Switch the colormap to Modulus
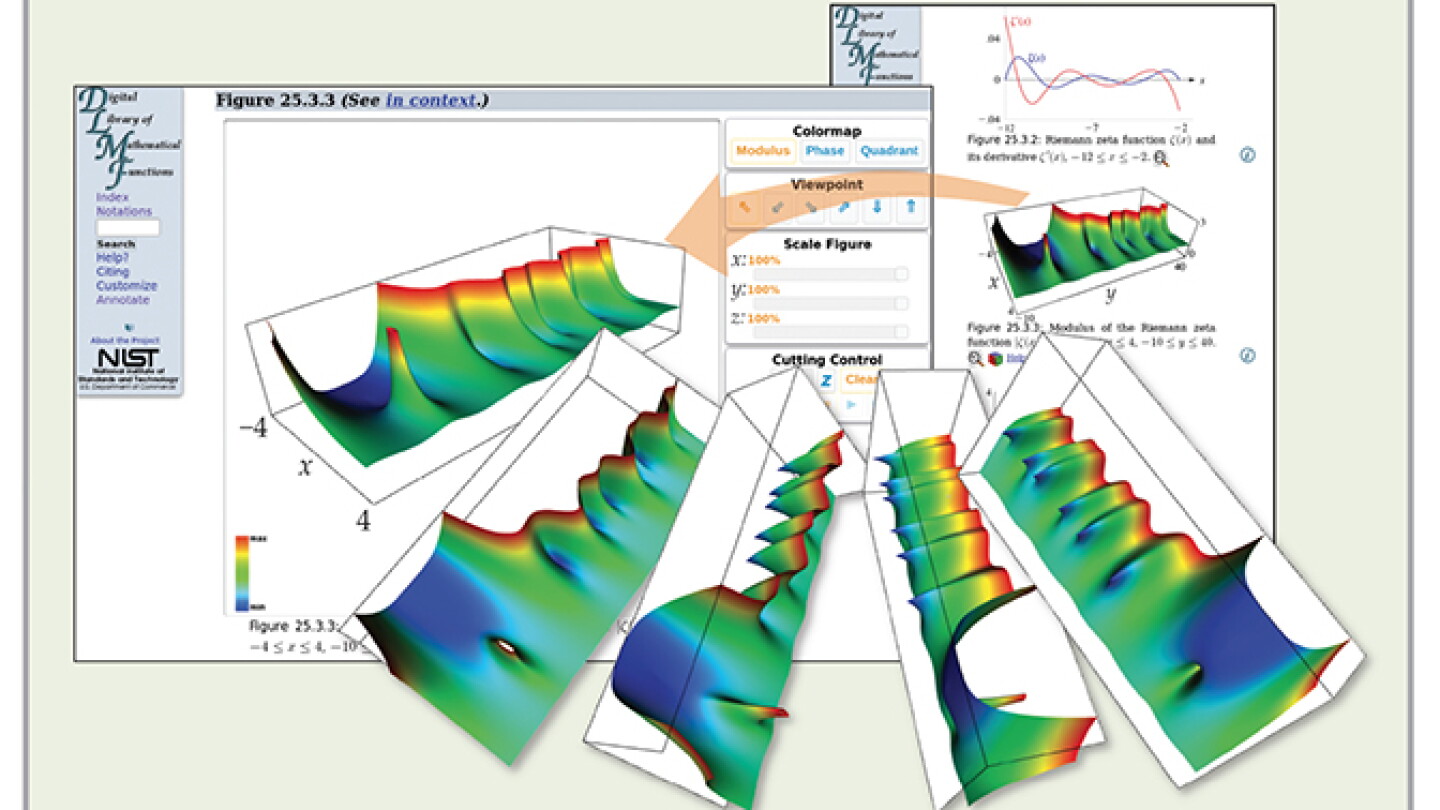Screen dimensions: 1440x810 (x=762, y=151)
